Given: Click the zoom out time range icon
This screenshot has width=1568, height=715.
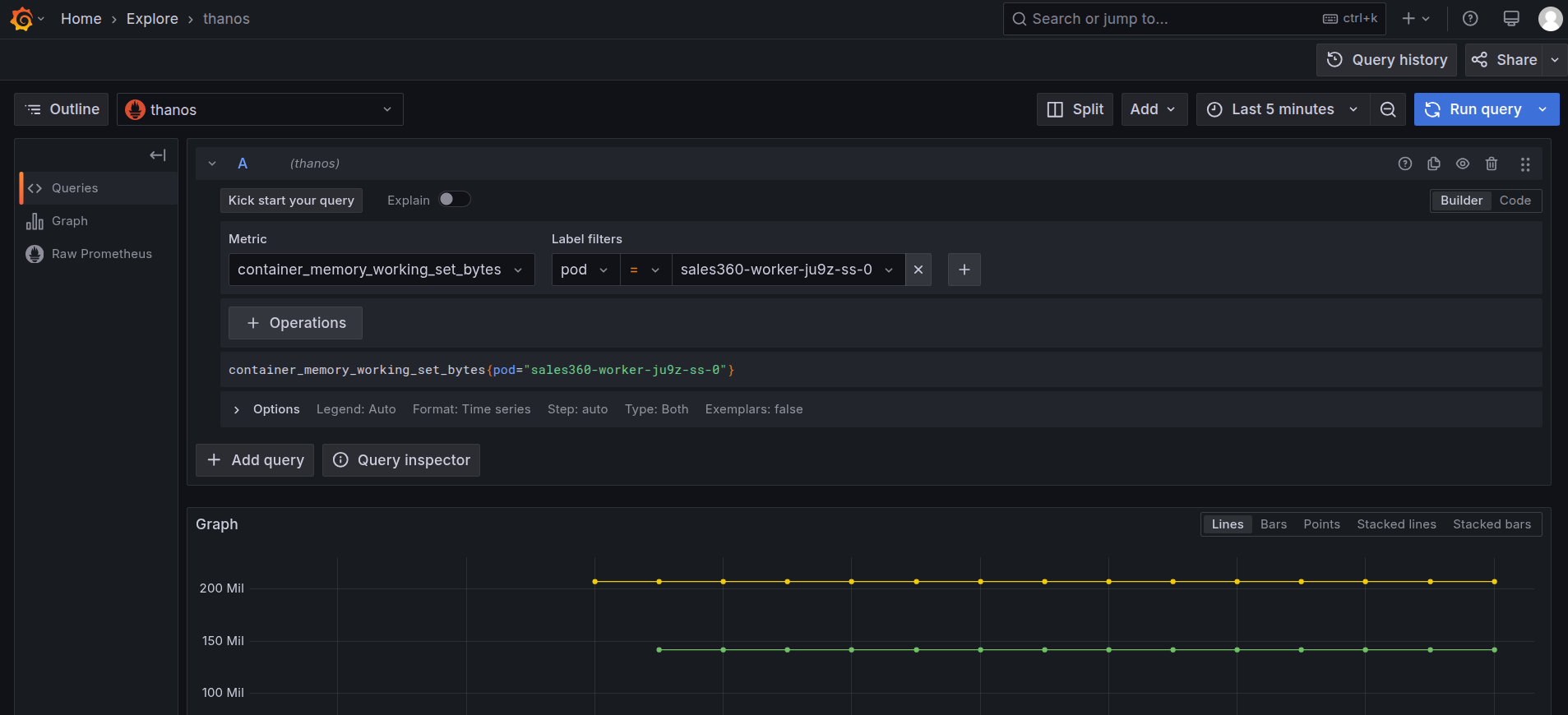Looking at the screenshot, I should pos(1388,109).
